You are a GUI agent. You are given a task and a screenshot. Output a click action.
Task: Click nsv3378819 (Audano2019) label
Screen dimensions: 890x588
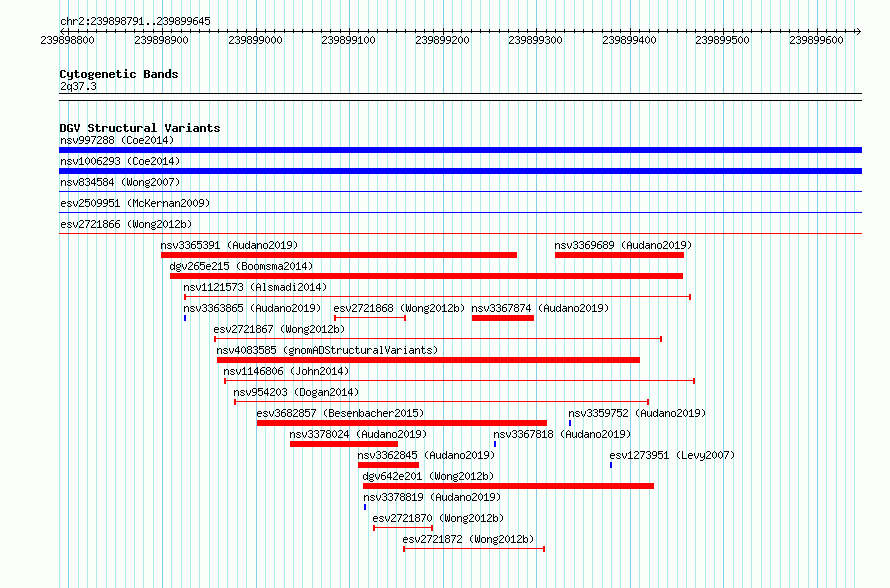point(432,497)
